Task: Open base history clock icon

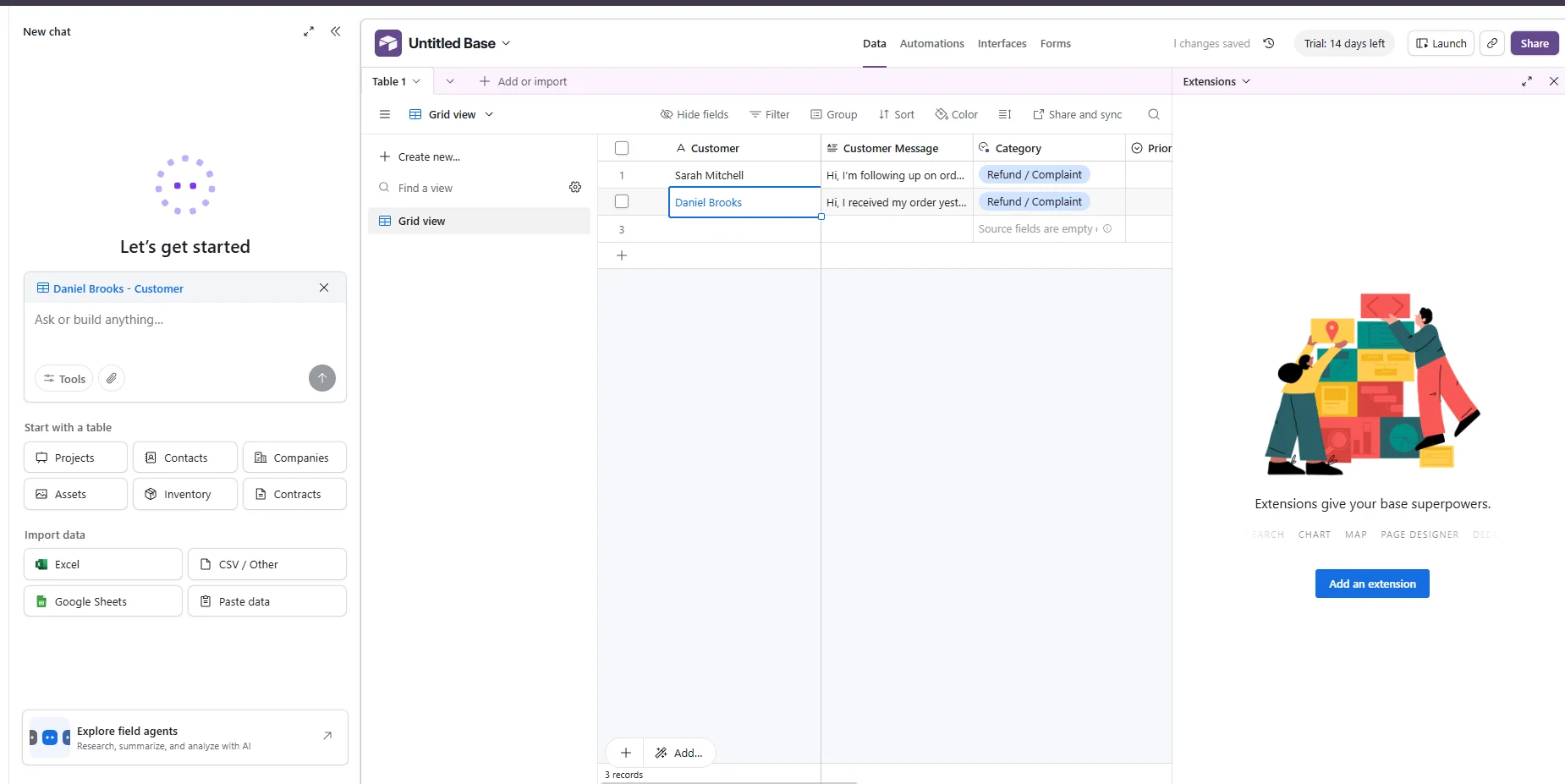Action: (x=1269, y=43)
